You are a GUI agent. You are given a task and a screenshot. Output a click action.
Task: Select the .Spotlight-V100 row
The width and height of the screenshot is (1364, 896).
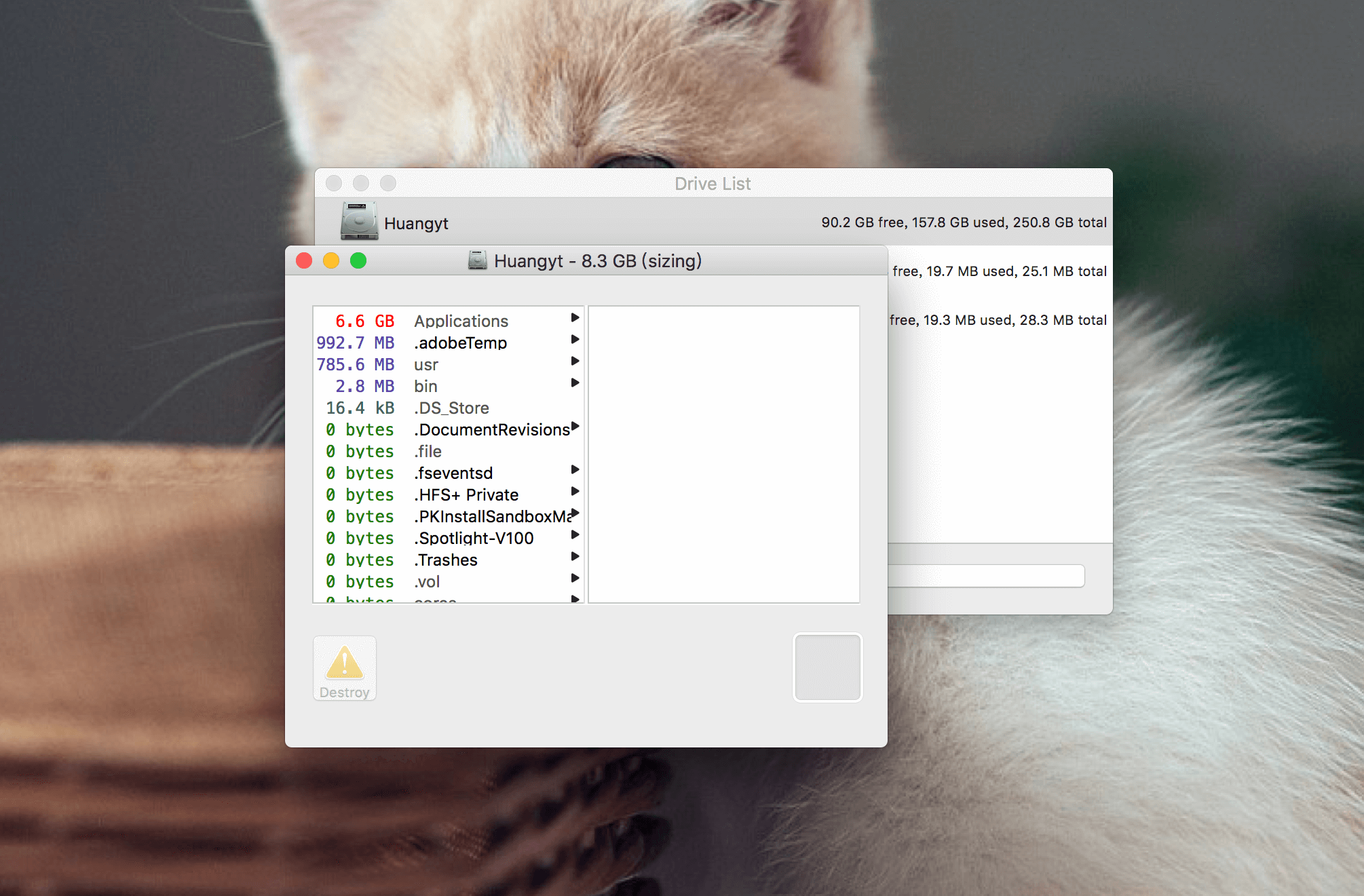point(448,538)
